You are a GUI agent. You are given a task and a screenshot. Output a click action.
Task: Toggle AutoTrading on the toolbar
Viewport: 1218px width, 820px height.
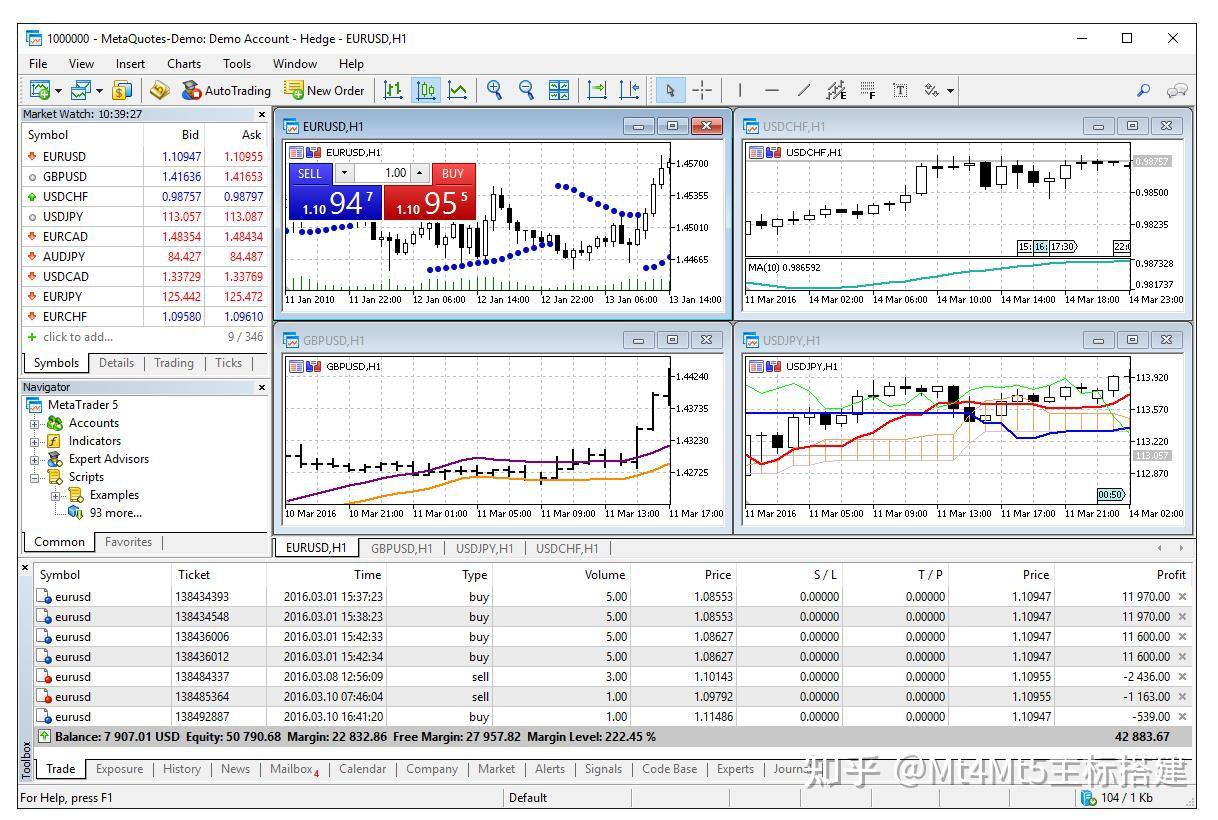[226, 90]
